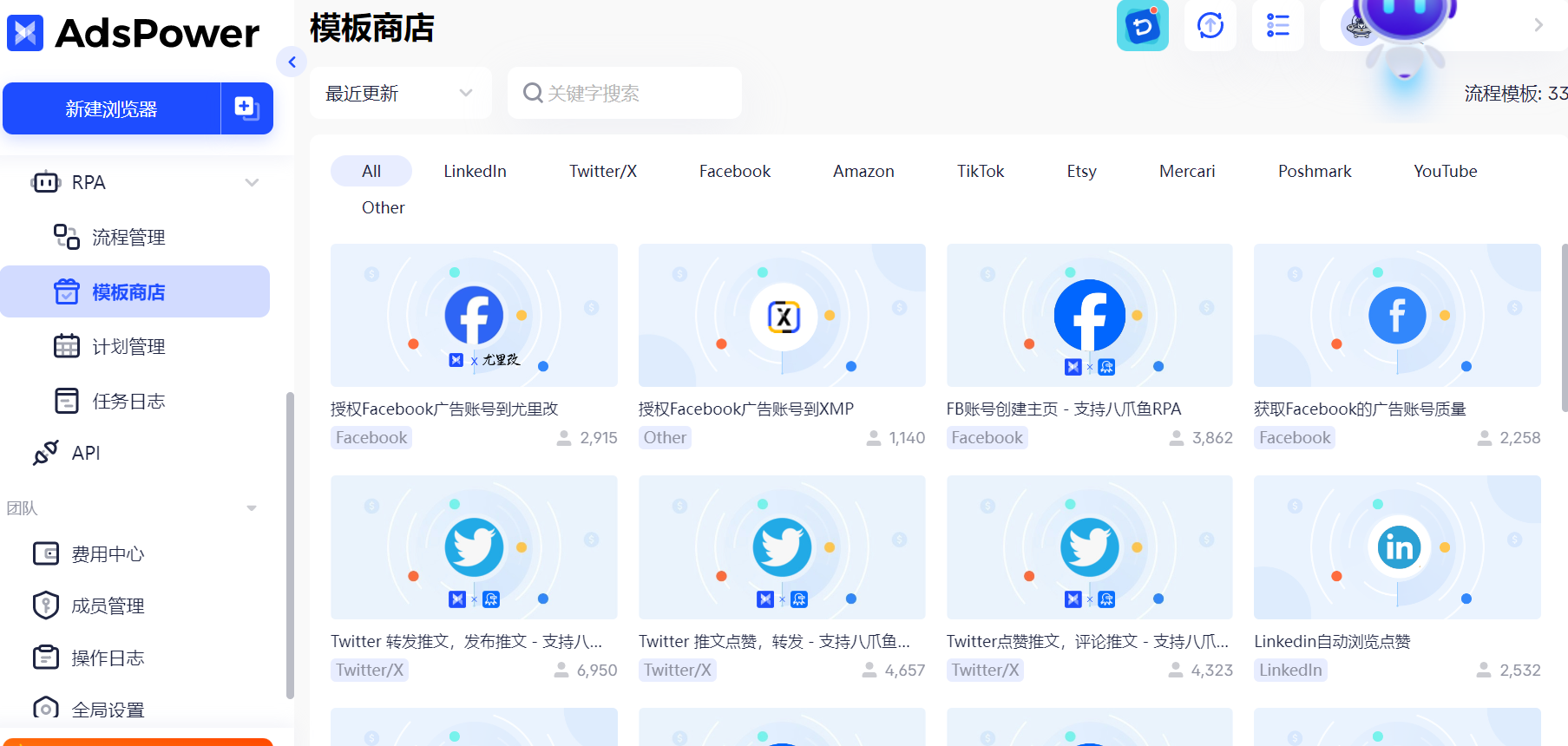The image size is (1568, 746).
Task: Open the 获取Facebook的广告账号质量 template thumbnail
Action: pyautogui.click(x=1397, y=315)
